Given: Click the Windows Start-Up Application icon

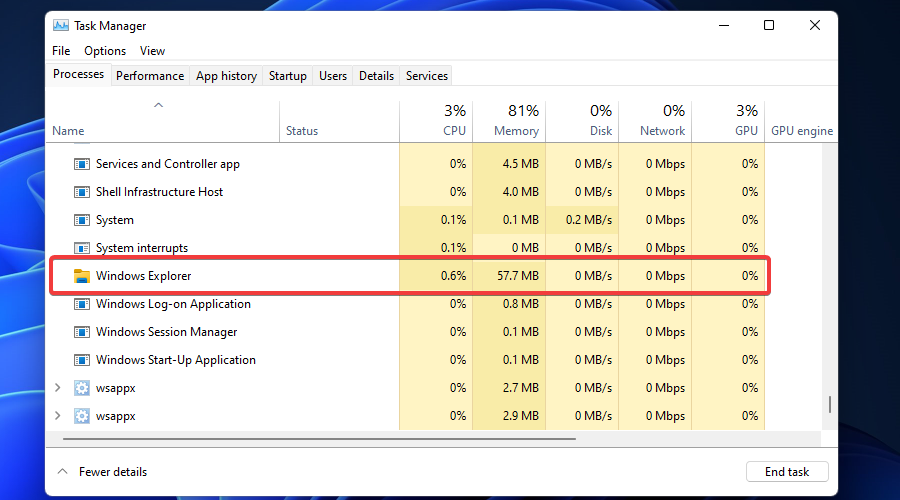Looking at the screenshot, I should [x=82, y=361].
